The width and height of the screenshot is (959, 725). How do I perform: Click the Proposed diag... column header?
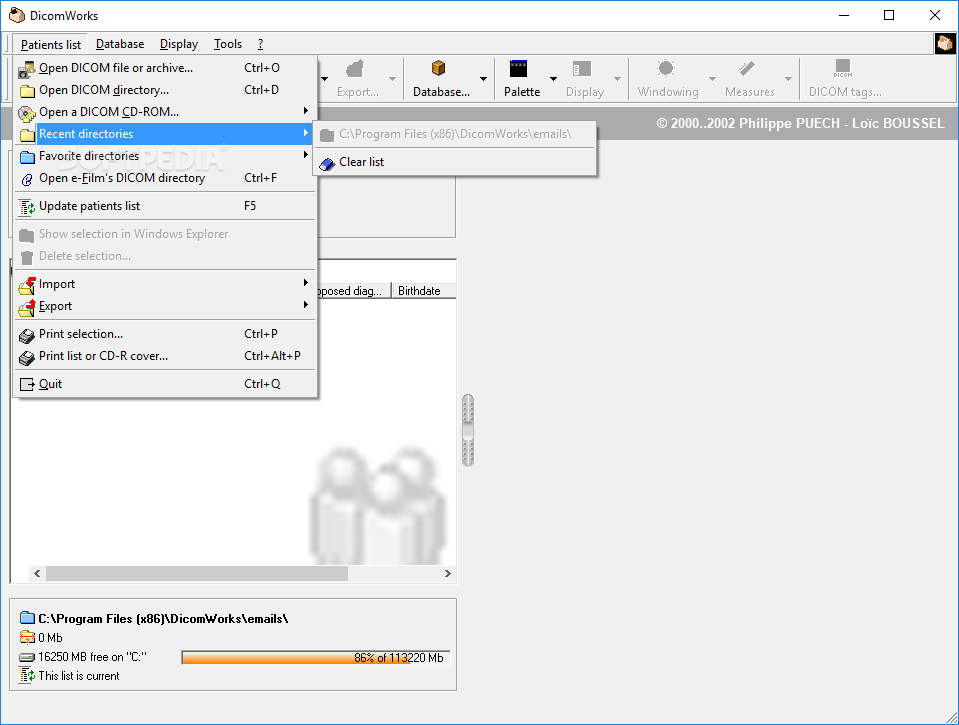pos(354,291)
